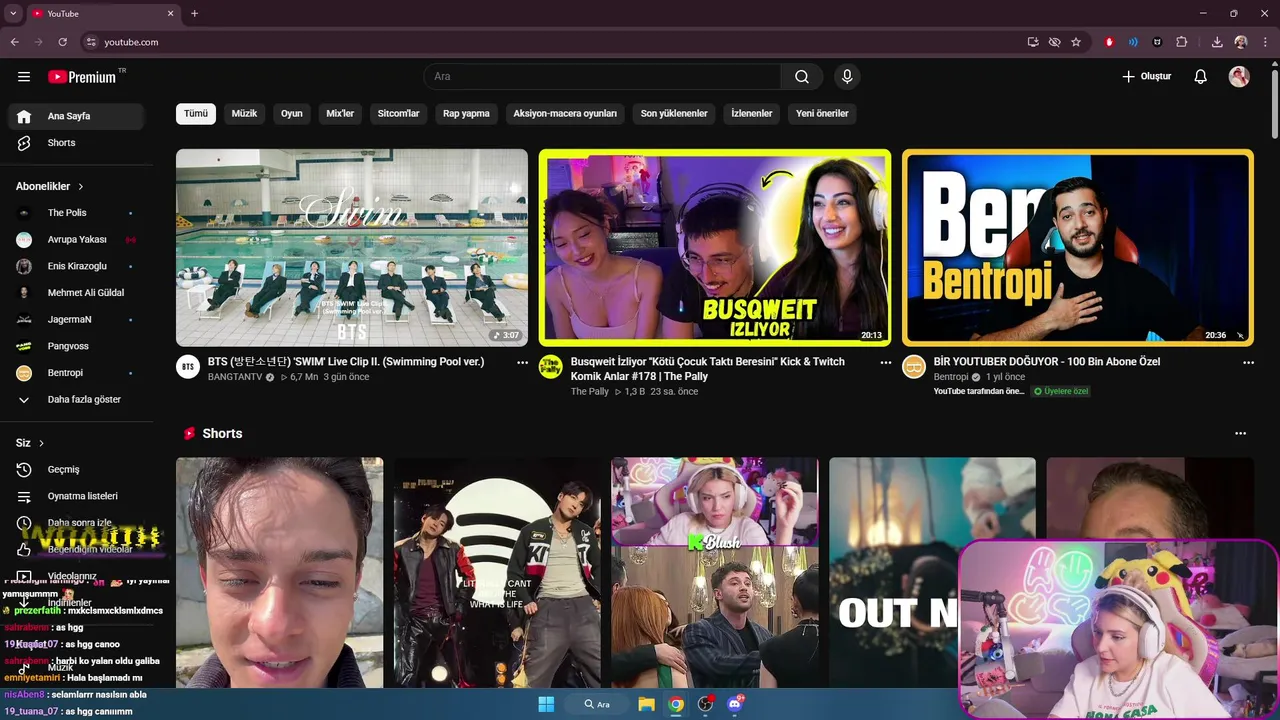Click the YouTube Premium logo
This screenshot has width=1280, height=720.
click(82, 77)
